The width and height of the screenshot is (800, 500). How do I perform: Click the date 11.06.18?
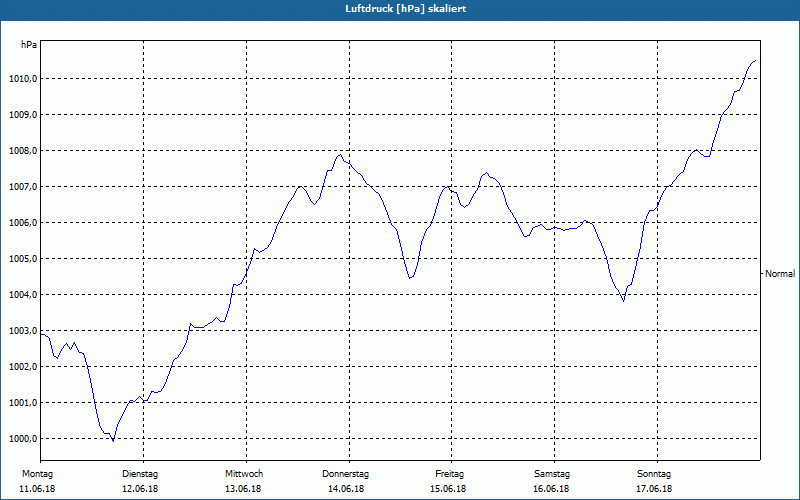(x=37, y=489)
